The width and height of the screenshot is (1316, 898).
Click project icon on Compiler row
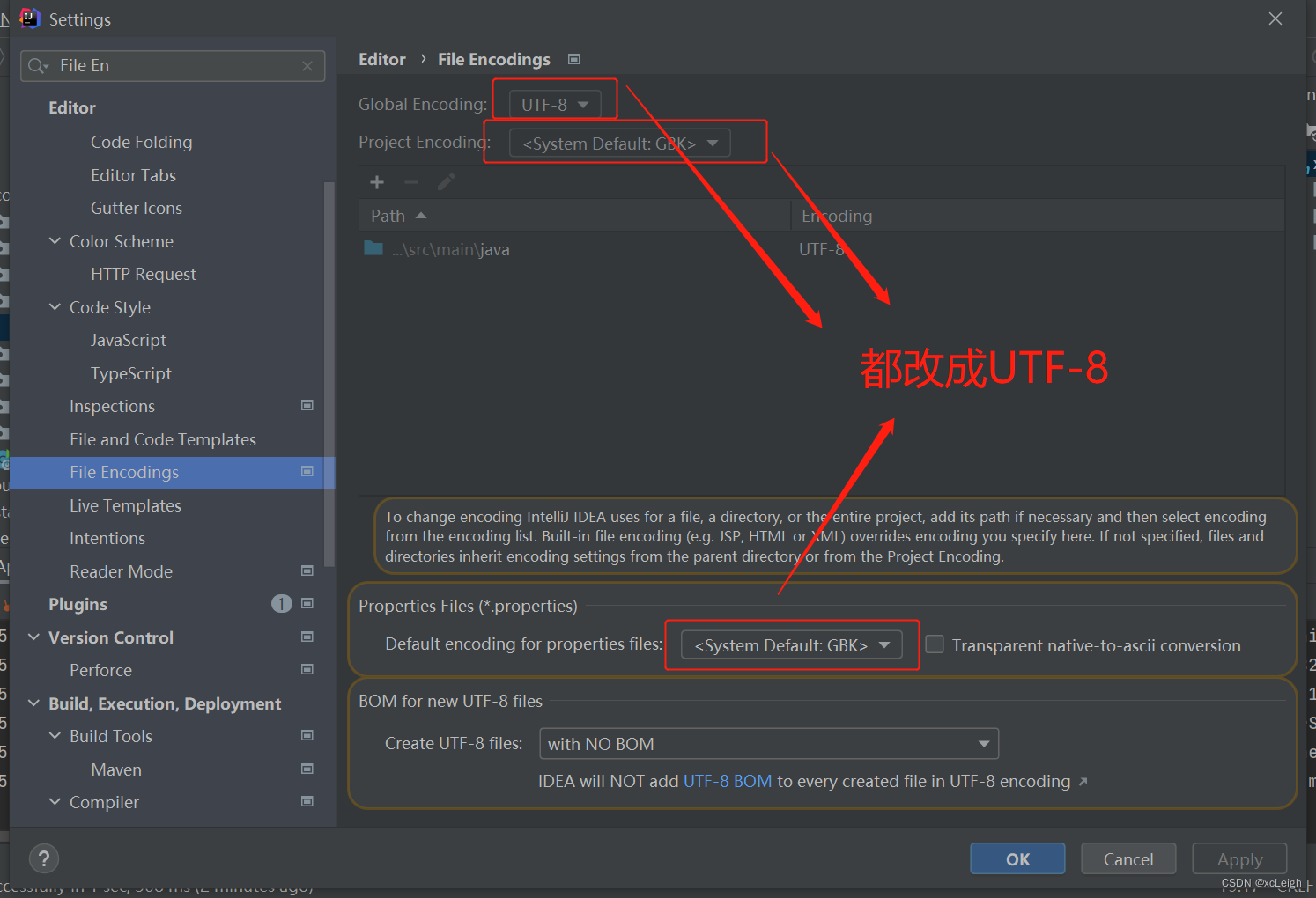coord(307,802)
